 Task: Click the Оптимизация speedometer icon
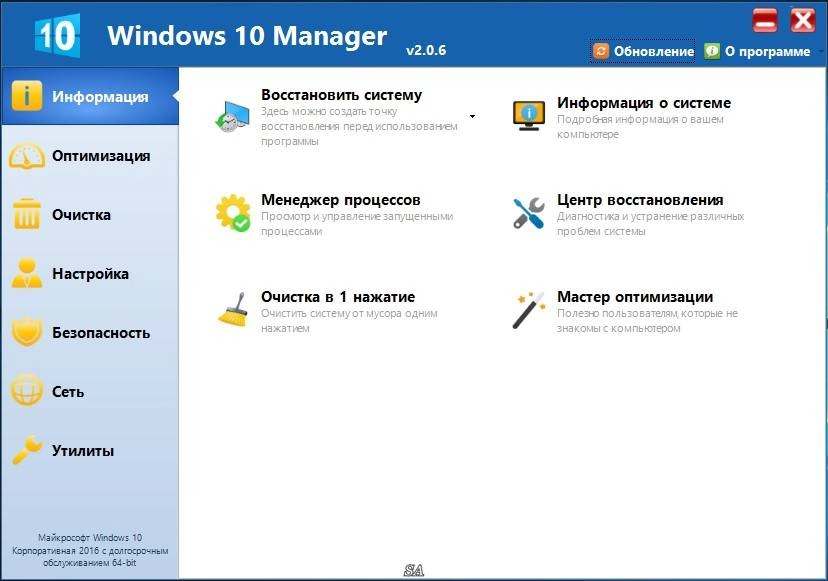(26, 156)
